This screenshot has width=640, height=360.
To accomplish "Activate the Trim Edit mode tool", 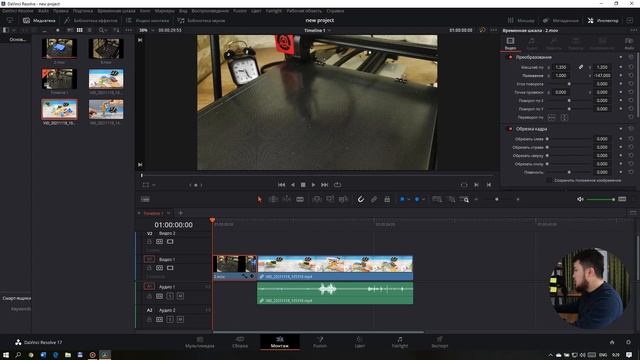I will (273, 199).
